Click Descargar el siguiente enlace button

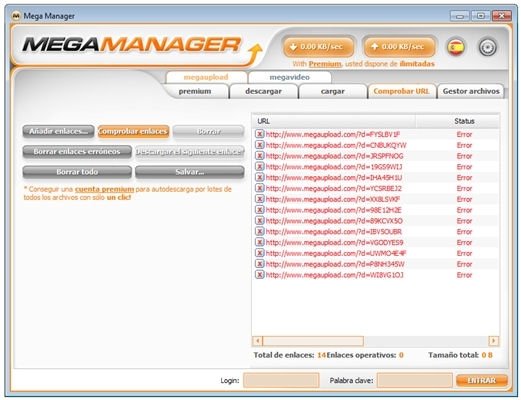click(x=190, y=152)
